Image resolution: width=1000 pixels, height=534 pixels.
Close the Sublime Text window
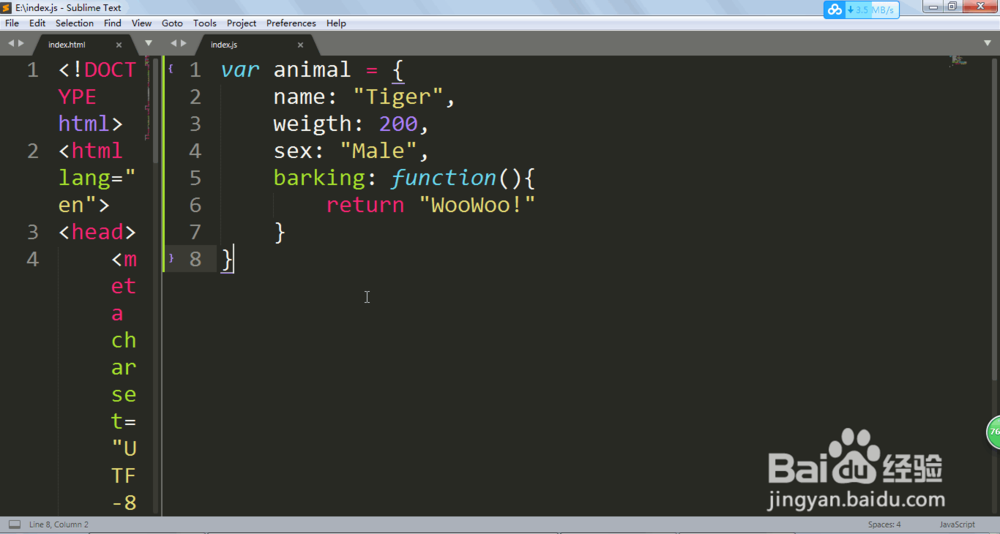(x=981, y=6)
